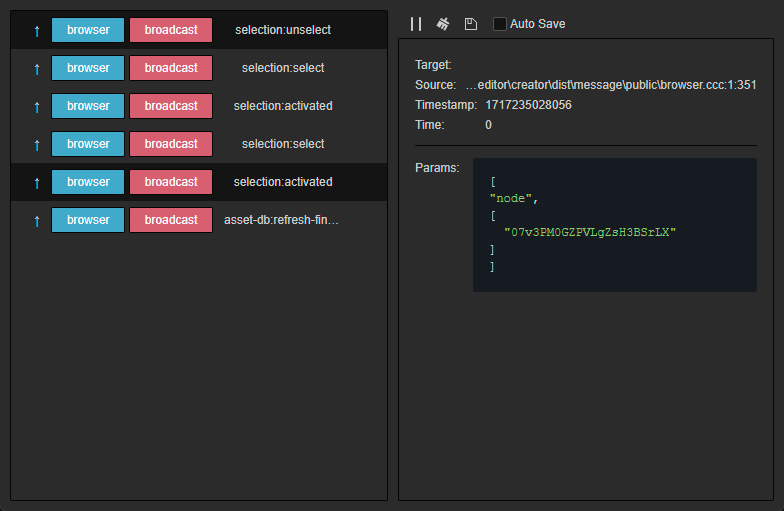
Task: Click the broadcast tag in the selection:unselect row
Action: (171, 30)
